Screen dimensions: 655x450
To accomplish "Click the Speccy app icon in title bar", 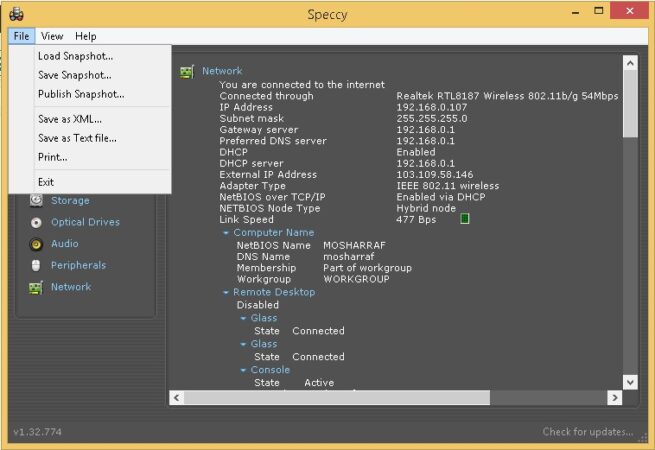I will pyautogui.click(x=16, y=14).
